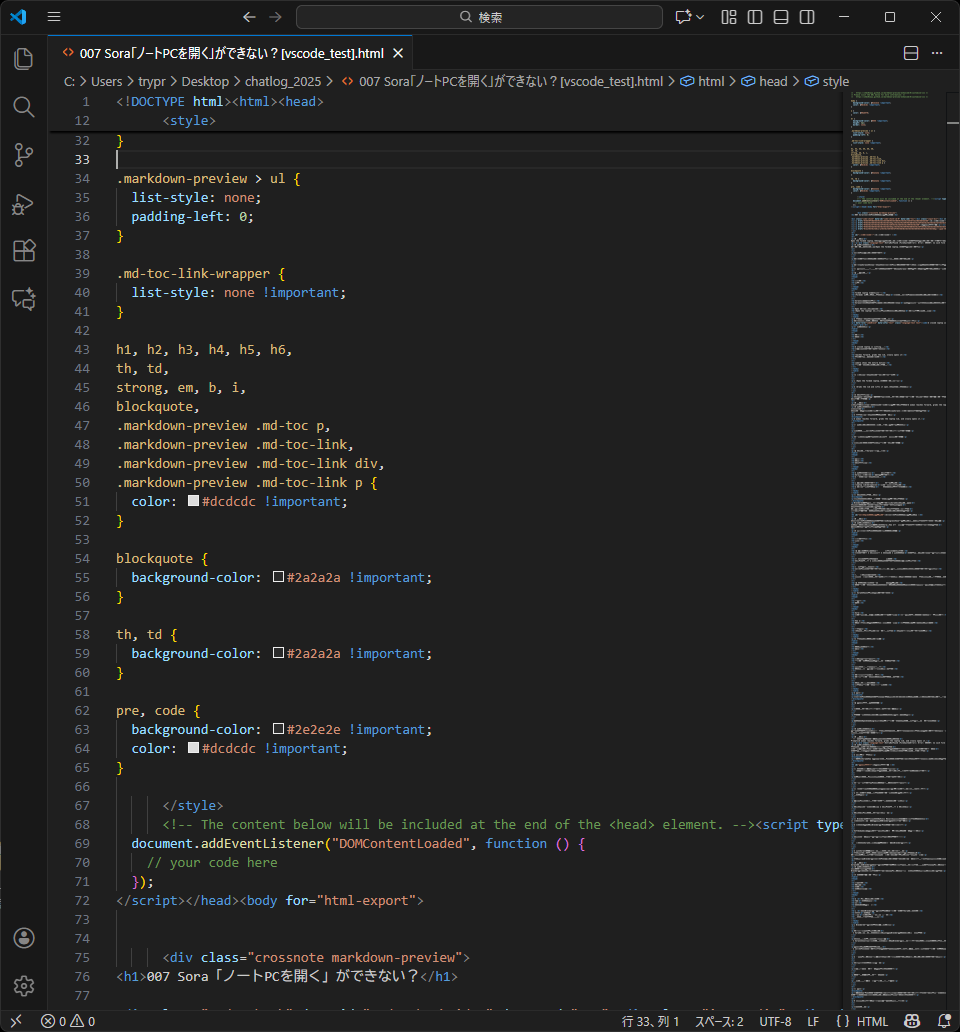Toggle the primary side bar visibility
Screen dimensions: 960x1032
pyautogui.click(x=755, y=17)
